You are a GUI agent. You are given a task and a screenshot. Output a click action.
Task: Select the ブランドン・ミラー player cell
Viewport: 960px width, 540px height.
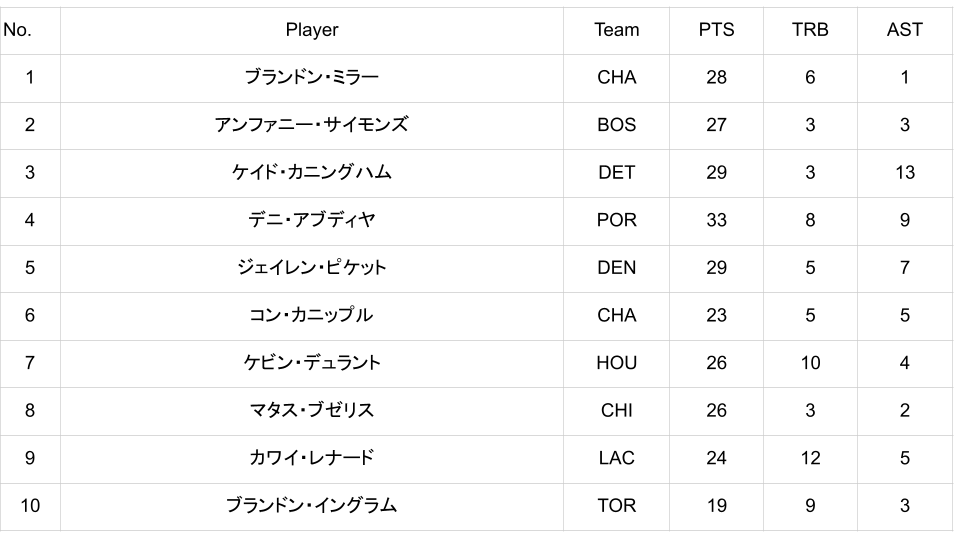tap(312, 77)
